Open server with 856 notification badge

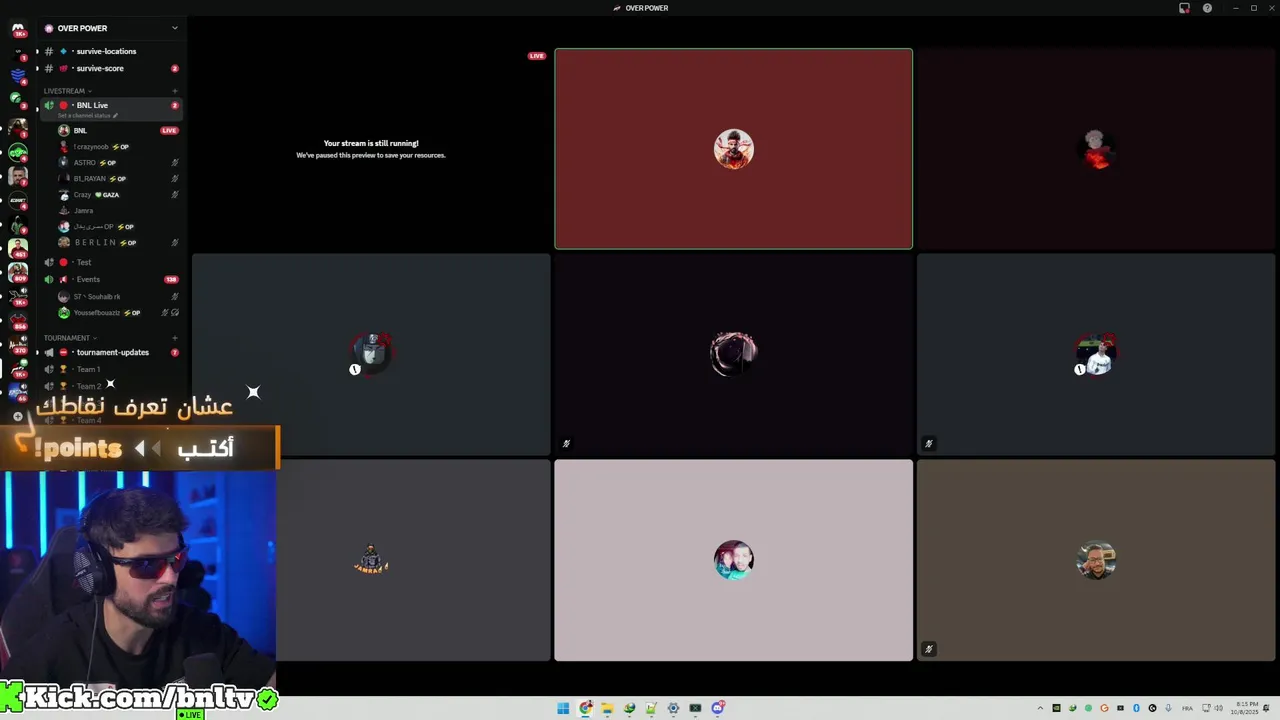18,320
